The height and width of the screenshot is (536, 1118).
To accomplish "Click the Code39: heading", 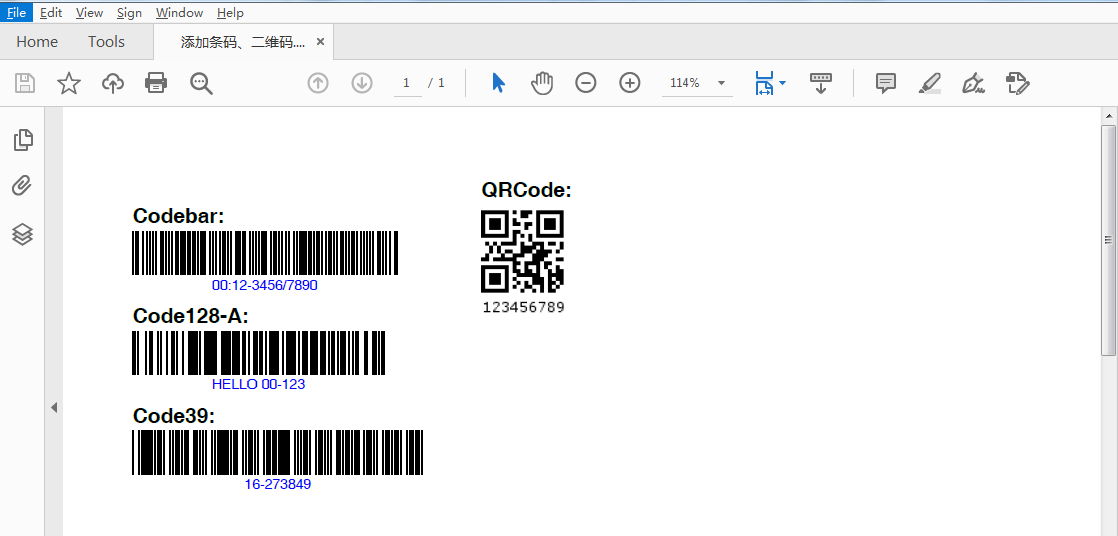I will [x=173, y=416].
